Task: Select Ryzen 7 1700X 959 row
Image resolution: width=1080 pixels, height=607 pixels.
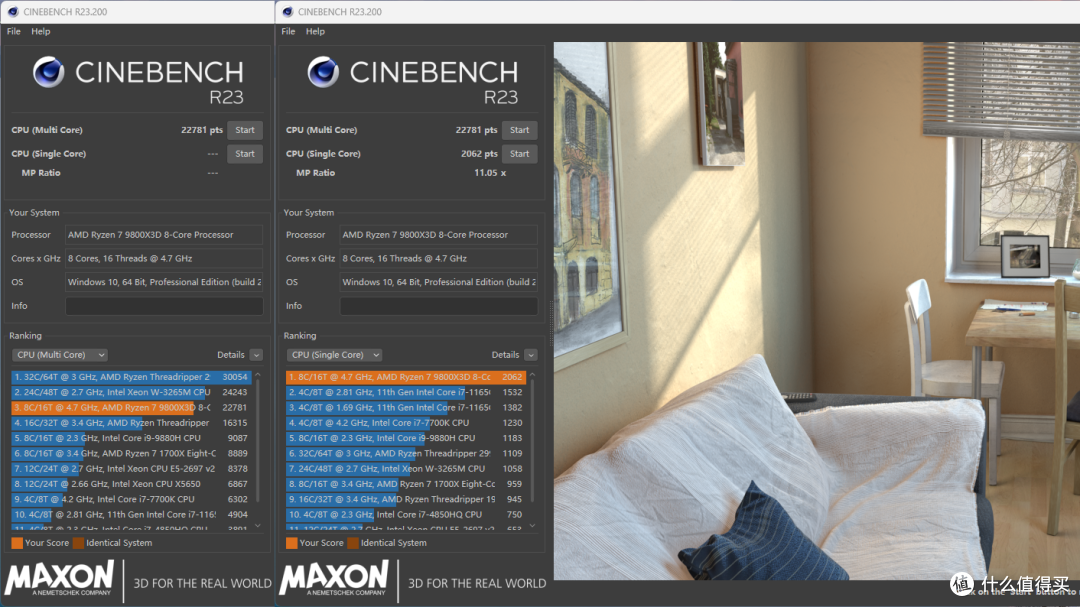Action: coord(406,484)
